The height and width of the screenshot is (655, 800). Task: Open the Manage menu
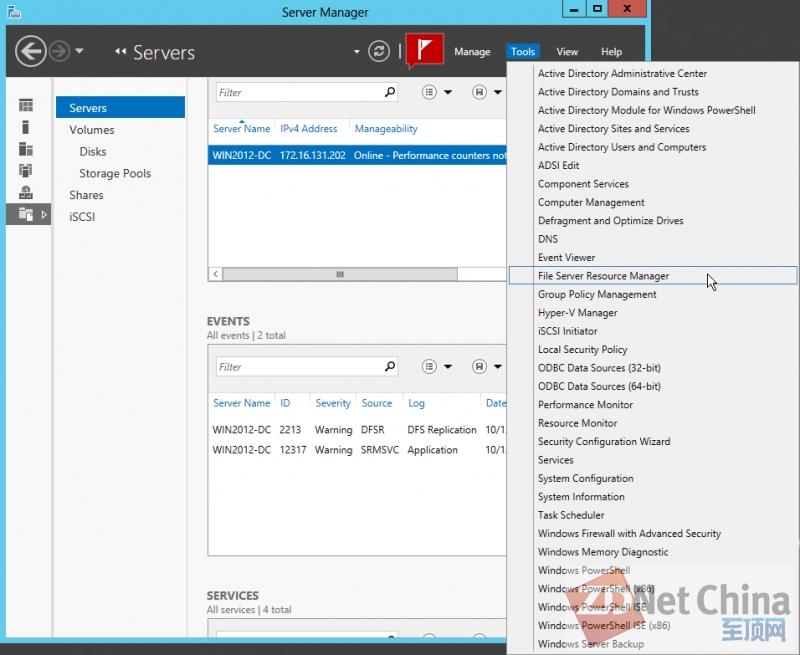click(x=472, y=52)
